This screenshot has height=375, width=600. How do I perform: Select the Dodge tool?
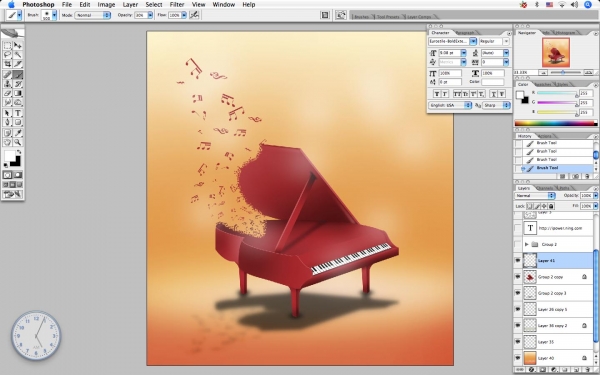click(18, 102)
